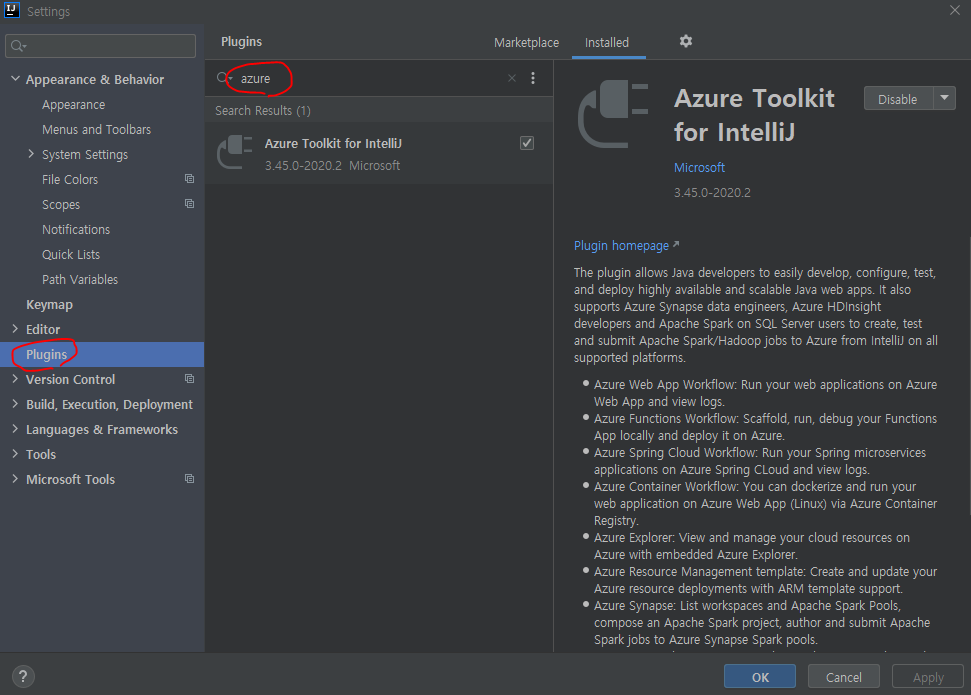Uncheck the Azure Toolkit for IntelliJ checkbox
This screenshot has height=695, width=971.
point(527,143)
